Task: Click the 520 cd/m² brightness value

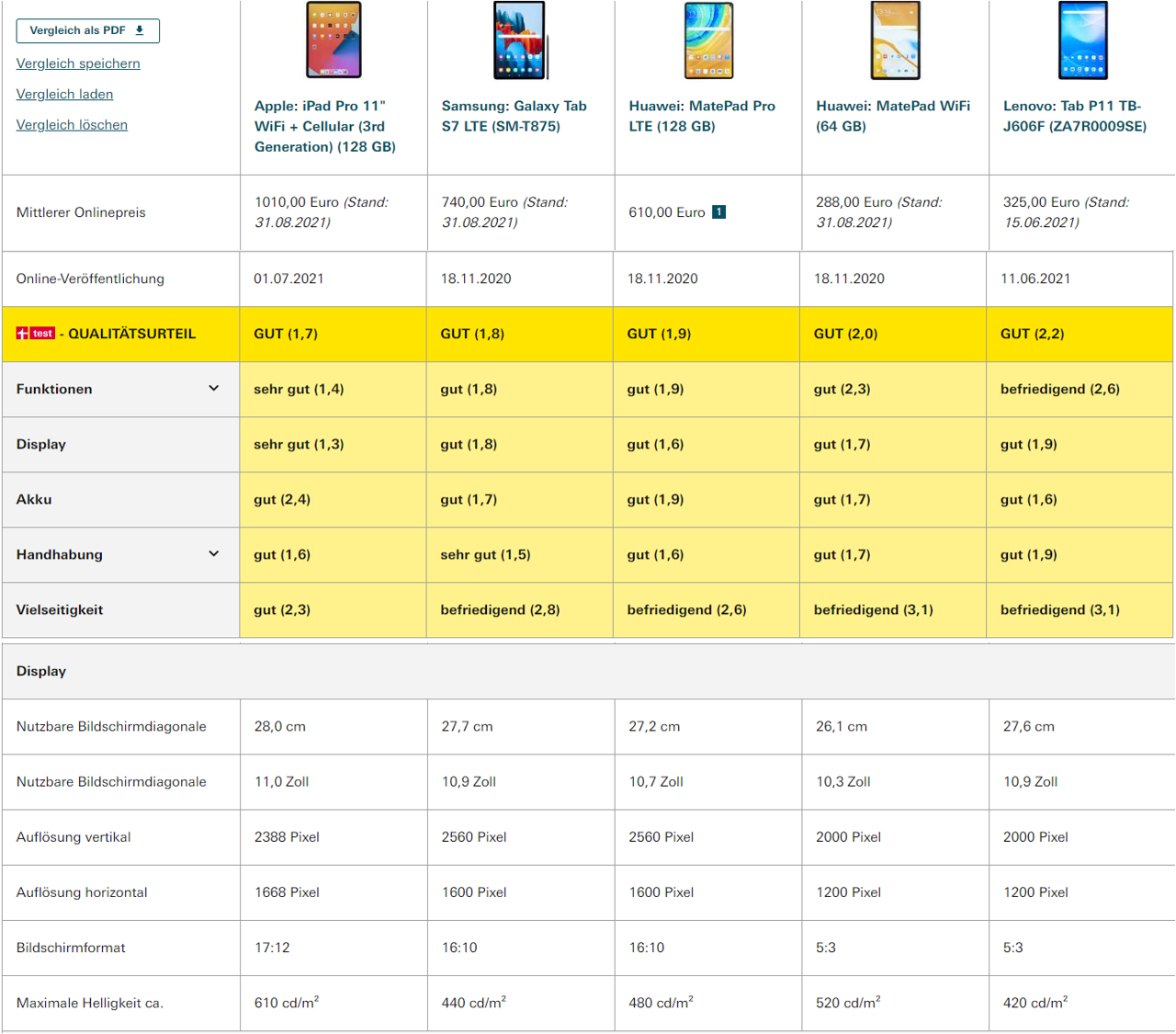Action: click(848, 1002)
